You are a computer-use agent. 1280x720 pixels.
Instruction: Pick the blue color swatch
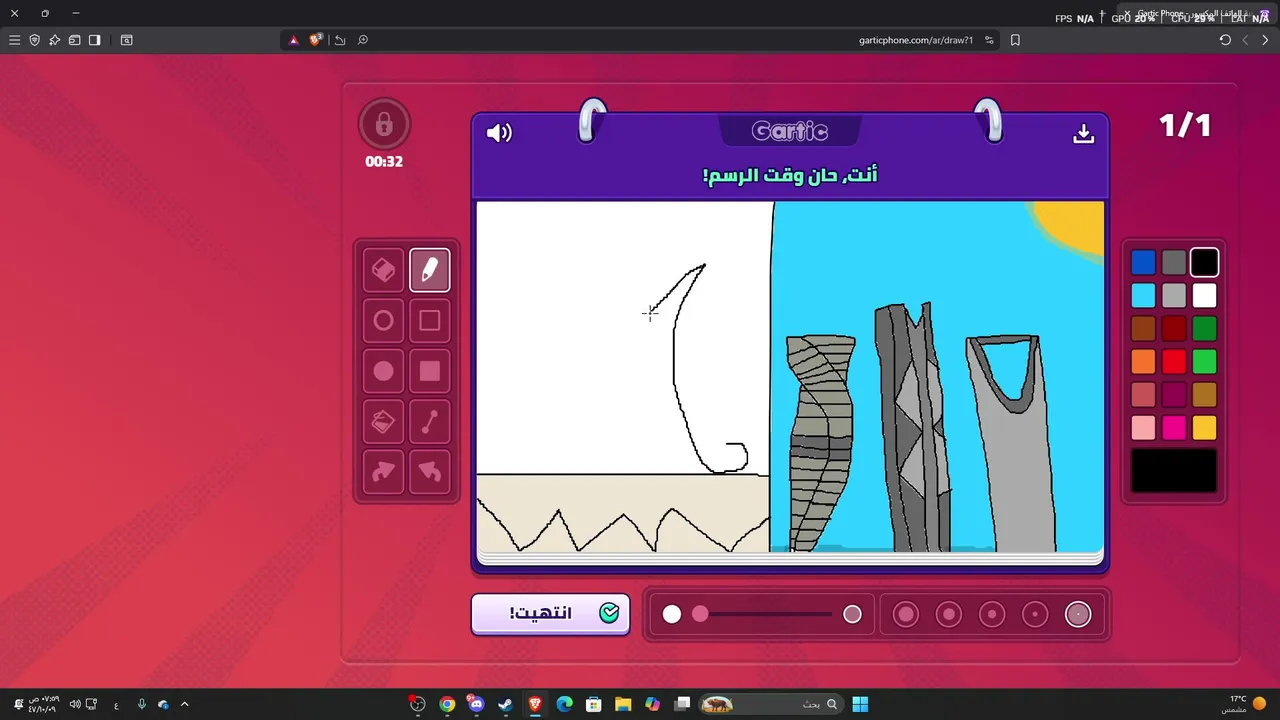pyautogui.click(x=1143, y=263)
